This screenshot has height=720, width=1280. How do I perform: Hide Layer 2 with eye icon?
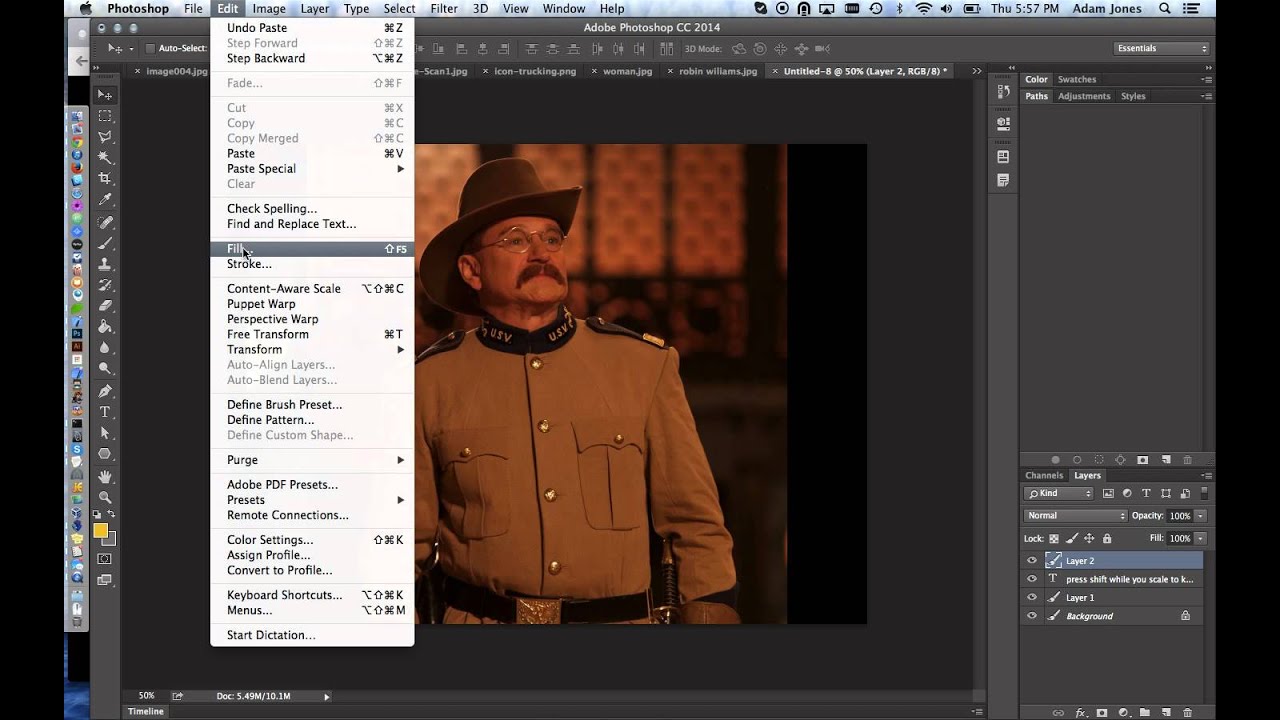tap(1032, 561)
